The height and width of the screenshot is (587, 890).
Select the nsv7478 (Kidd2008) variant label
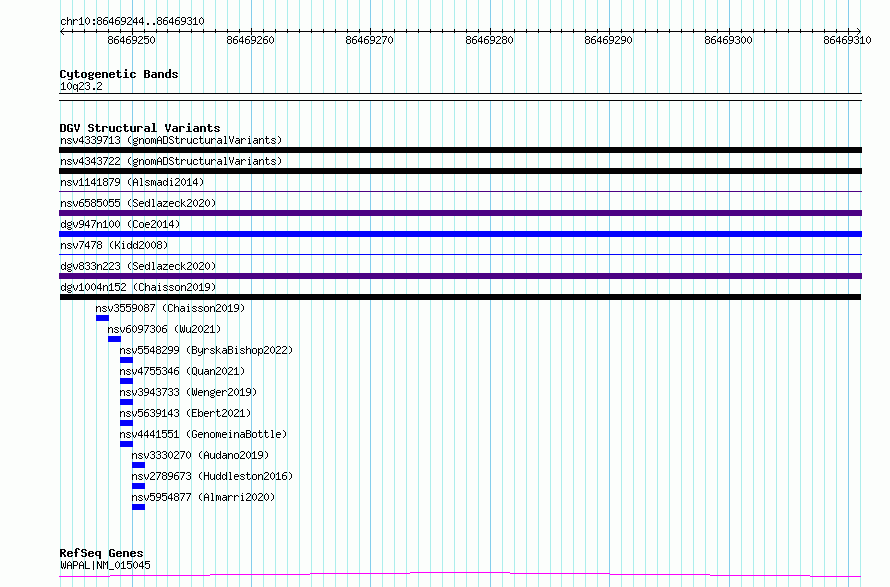click(114, 245)
